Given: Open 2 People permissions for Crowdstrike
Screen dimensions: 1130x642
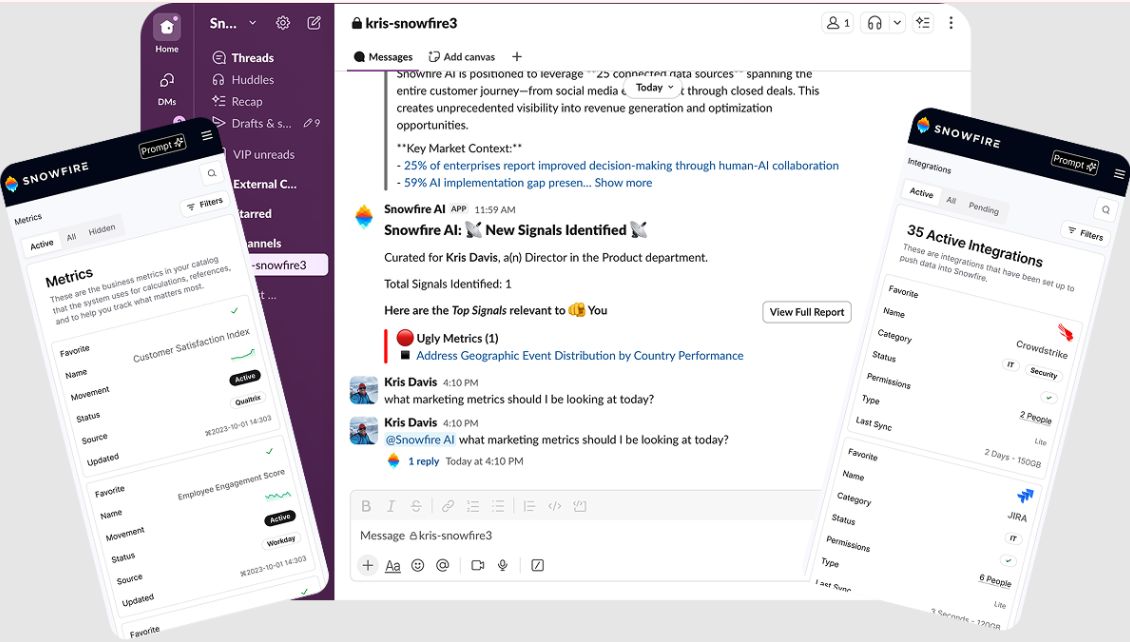Looking at the screenshot, I should [x=1035, y=417].
